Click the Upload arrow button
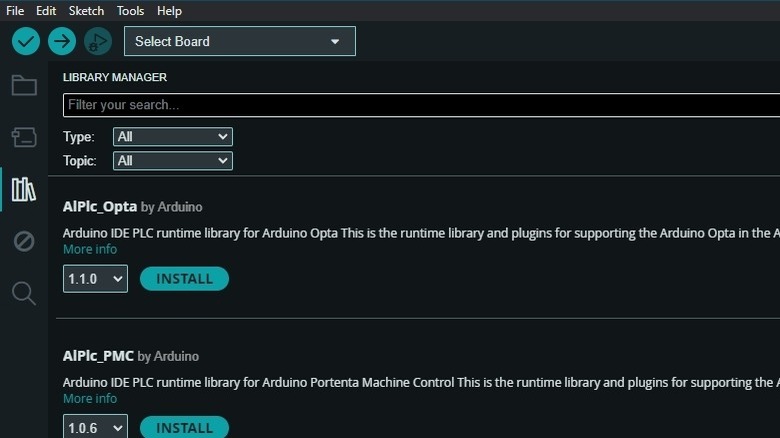The width and height of the screenshot is (780, 438). tap(62, 41)
